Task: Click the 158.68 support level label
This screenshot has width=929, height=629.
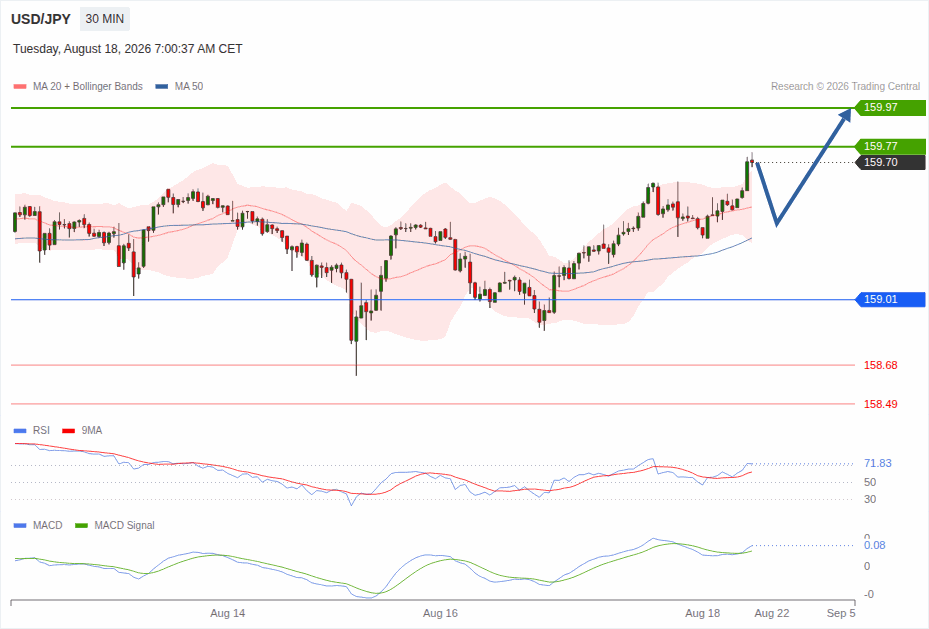Action: (880, 365)
